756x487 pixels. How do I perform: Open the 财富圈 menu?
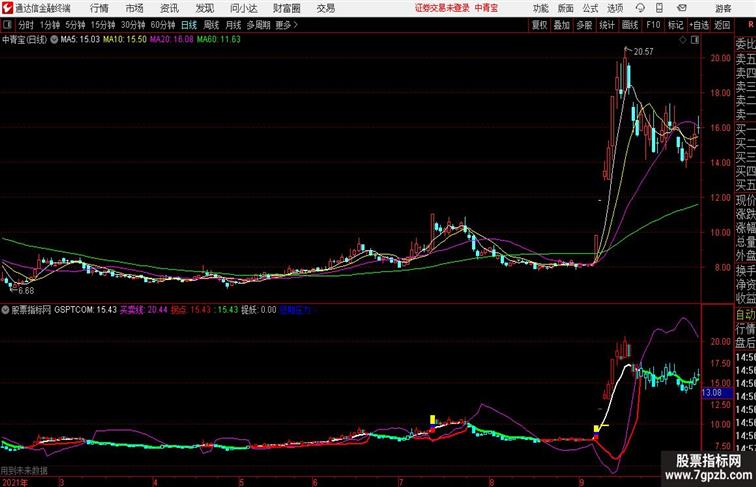(x=286, y=8)
